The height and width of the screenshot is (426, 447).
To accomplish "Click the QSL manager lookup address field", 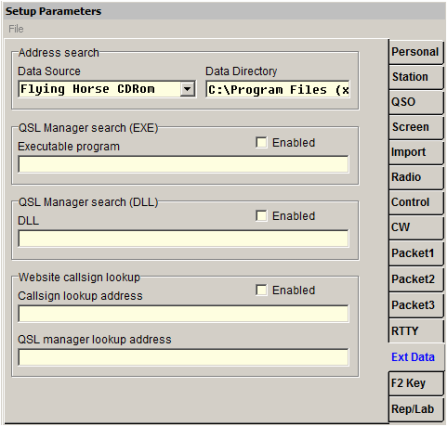I will pos(183,357).
